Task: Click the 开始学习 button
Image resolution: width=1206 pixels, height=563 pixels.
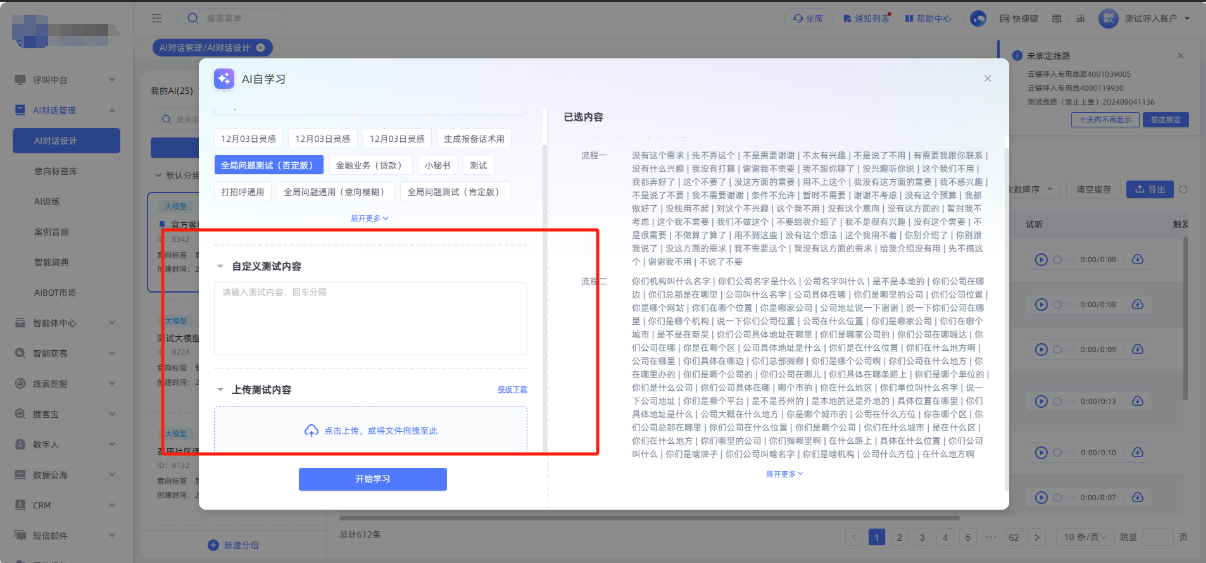Action: pyautogui.click(x=372, y=479)
